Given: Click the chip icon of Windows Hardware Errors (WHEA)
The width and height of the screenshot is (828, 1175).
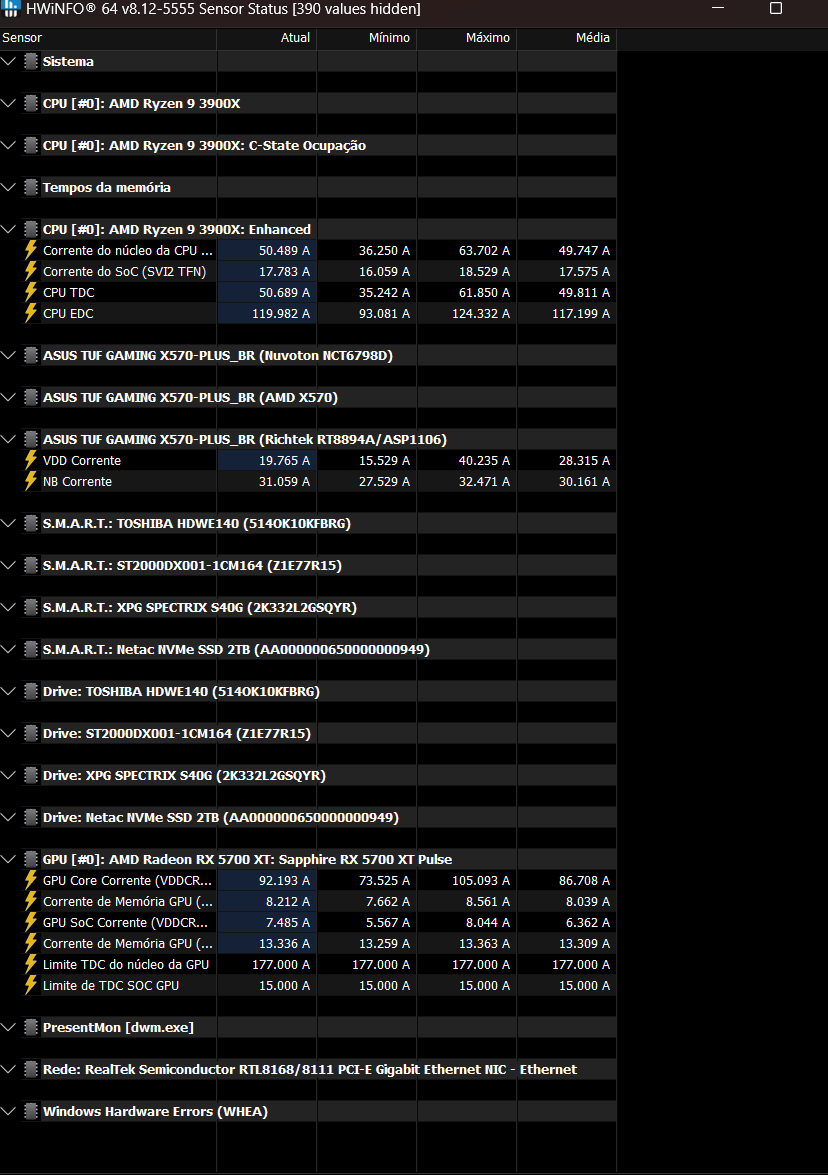Looking at the screenshot, I should [31, 1111].
